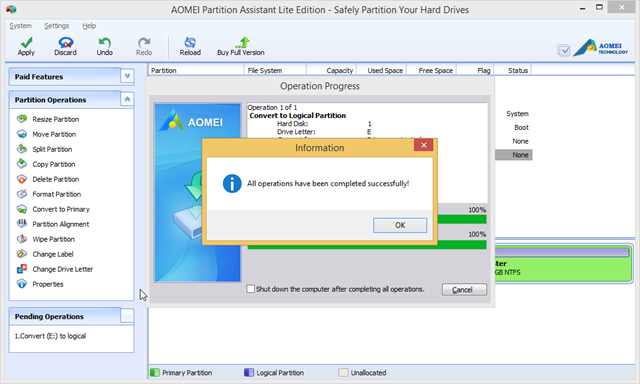Select the Properties icon in sidebar

(22, 284)
